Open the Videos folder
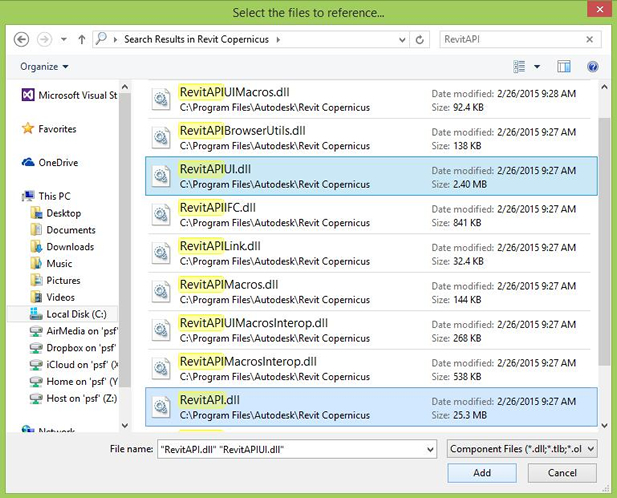This screenshot has width=617, height=498. (53, 297)
